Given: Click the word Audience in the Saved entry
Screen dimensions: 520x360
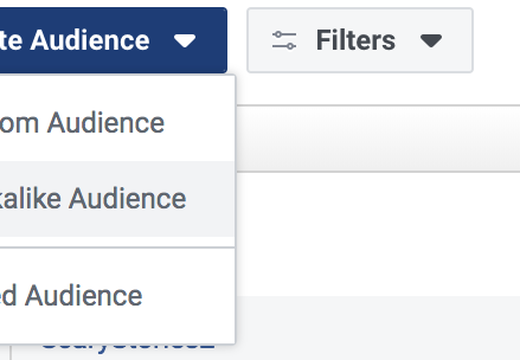Looking at the screenshot, I should pyautogui.click(x=84, y=296).
